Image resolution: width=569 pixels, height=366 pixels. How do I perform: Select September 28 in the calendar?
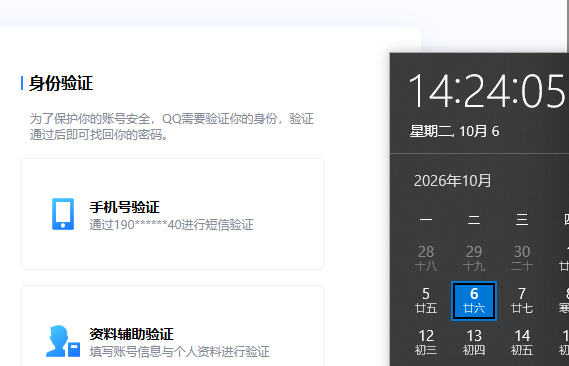[x=426, y=258]
